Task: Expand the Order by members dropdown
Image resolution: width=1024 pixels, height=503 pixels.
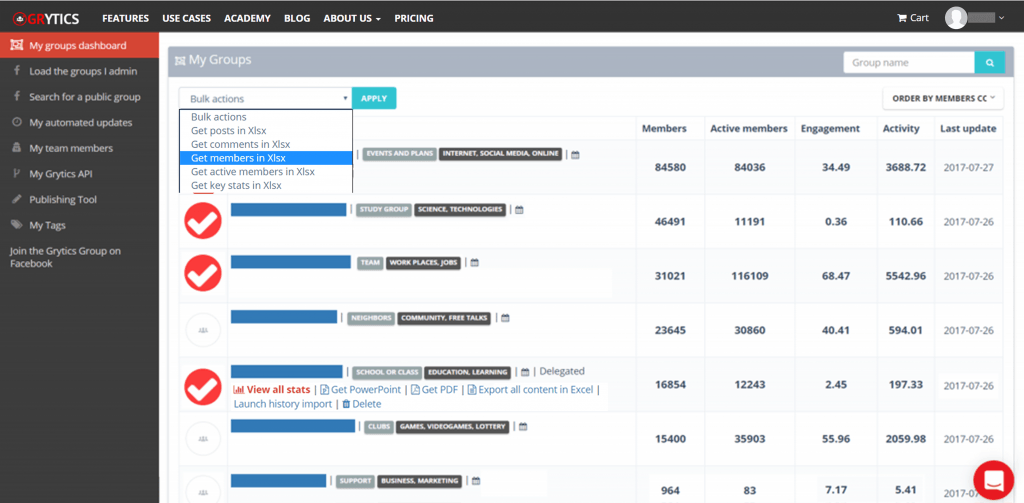Action: 941,98
